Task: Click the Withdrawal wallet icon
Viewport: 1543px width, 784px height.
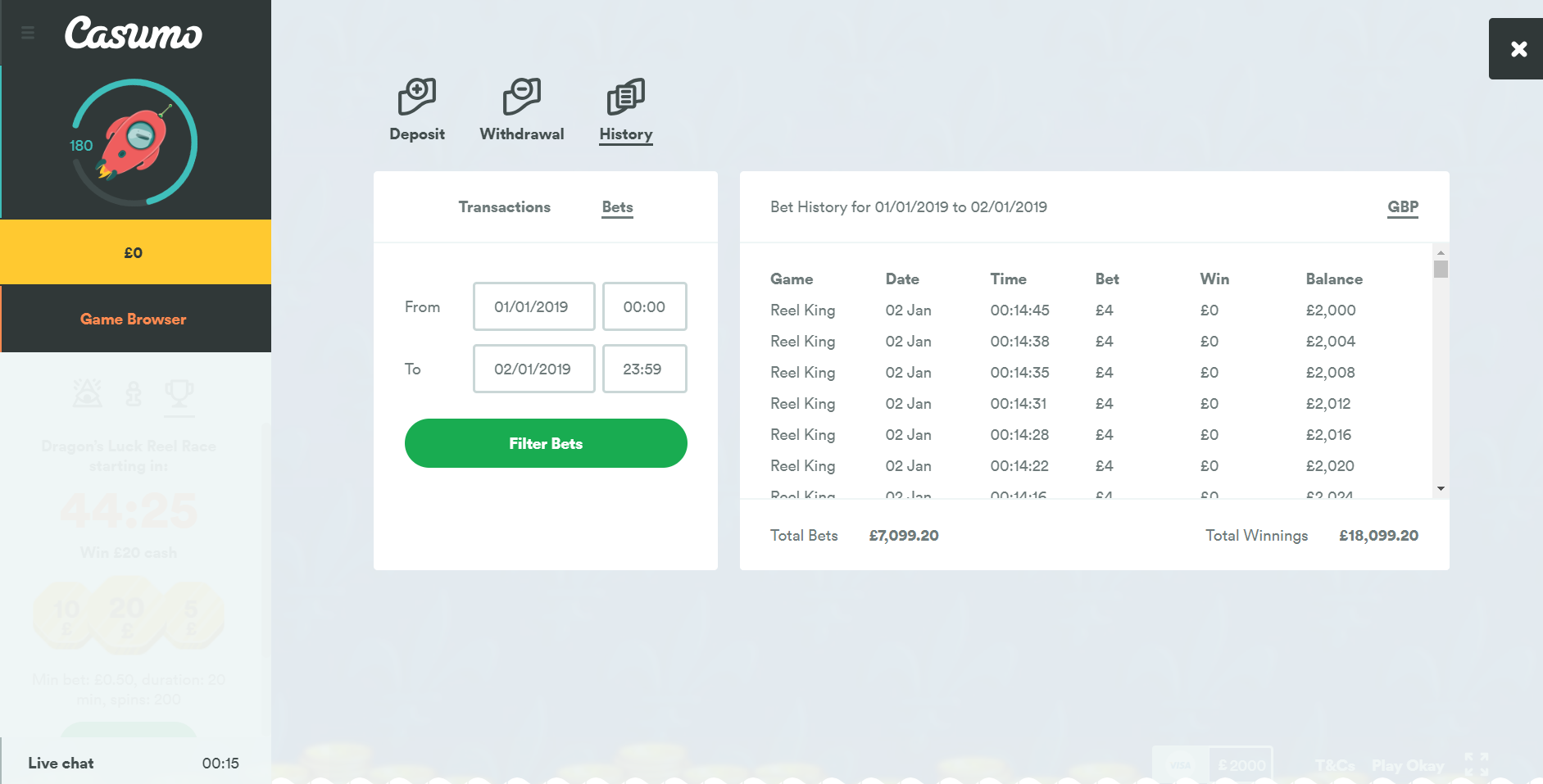Action: (522, 97)
